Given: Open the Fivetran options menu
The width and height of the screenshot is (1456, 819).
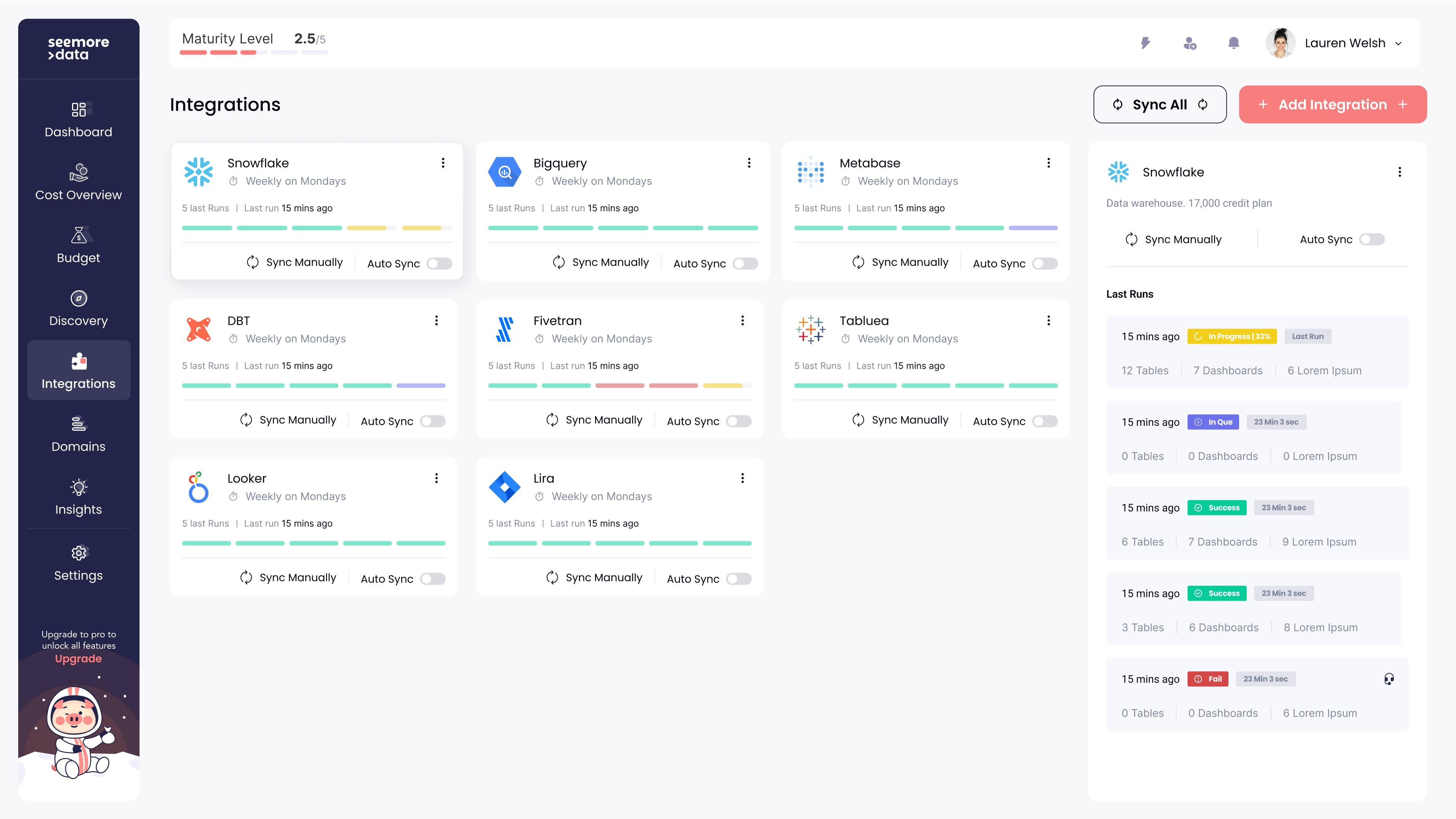Looking at the screenshot, I should tap(742, 321).
